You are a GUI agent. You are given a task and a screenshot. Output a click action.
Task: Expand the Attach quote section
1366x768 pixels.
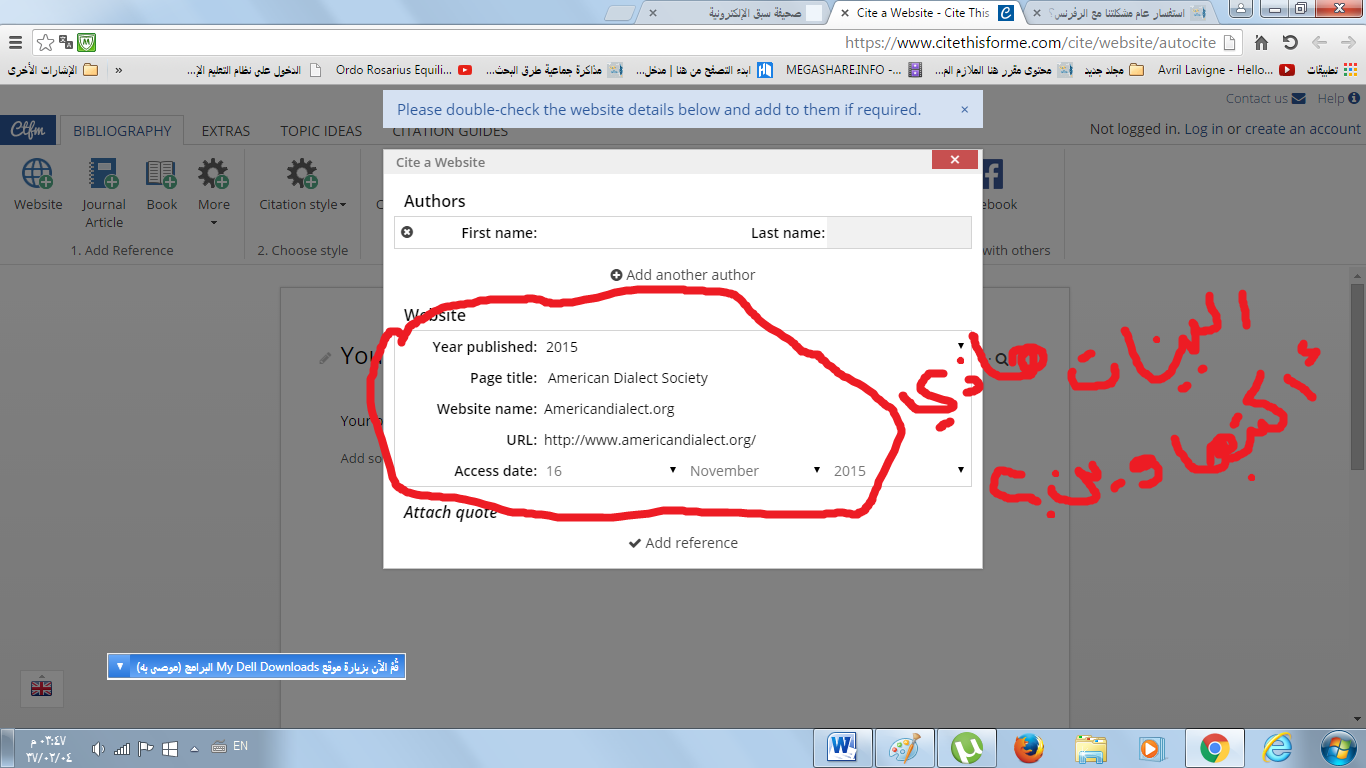click(450, 512)
